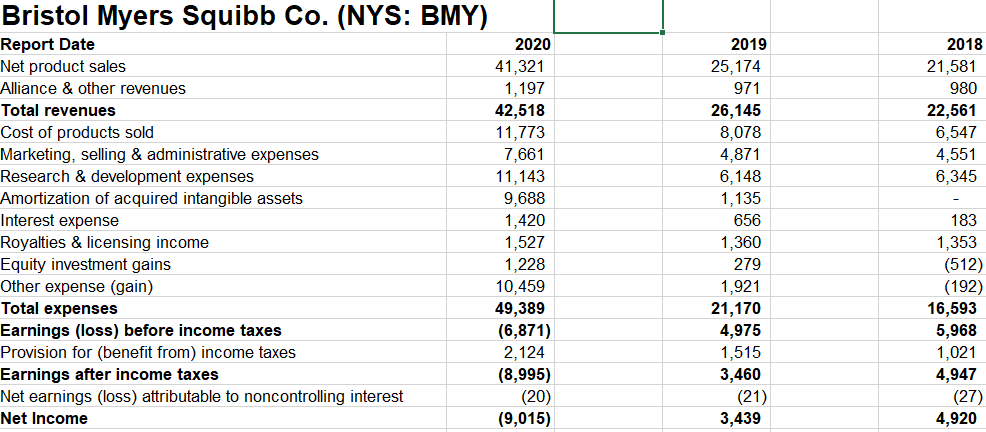Select Marketing expenses value 4,871
Image resolution: width=986 pixels, height=432 pixels.
(x=743, y=155)
